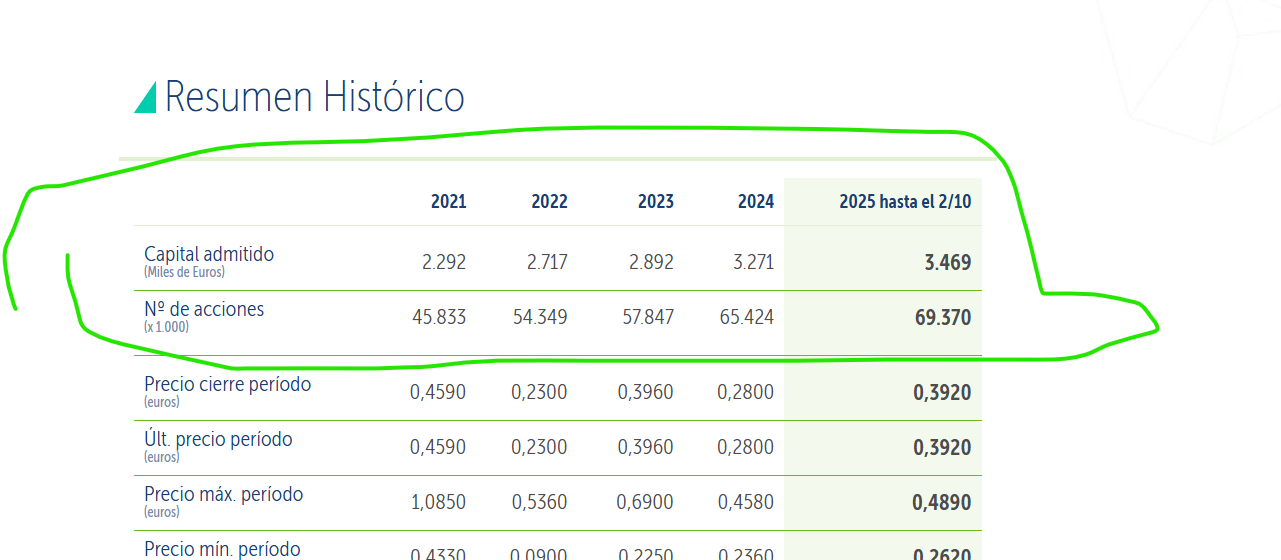Click the teal triangle icon beside Resumen Histórico
Image resolution: width=1281 pixels, height=560 pixels.
pos(146,97)
